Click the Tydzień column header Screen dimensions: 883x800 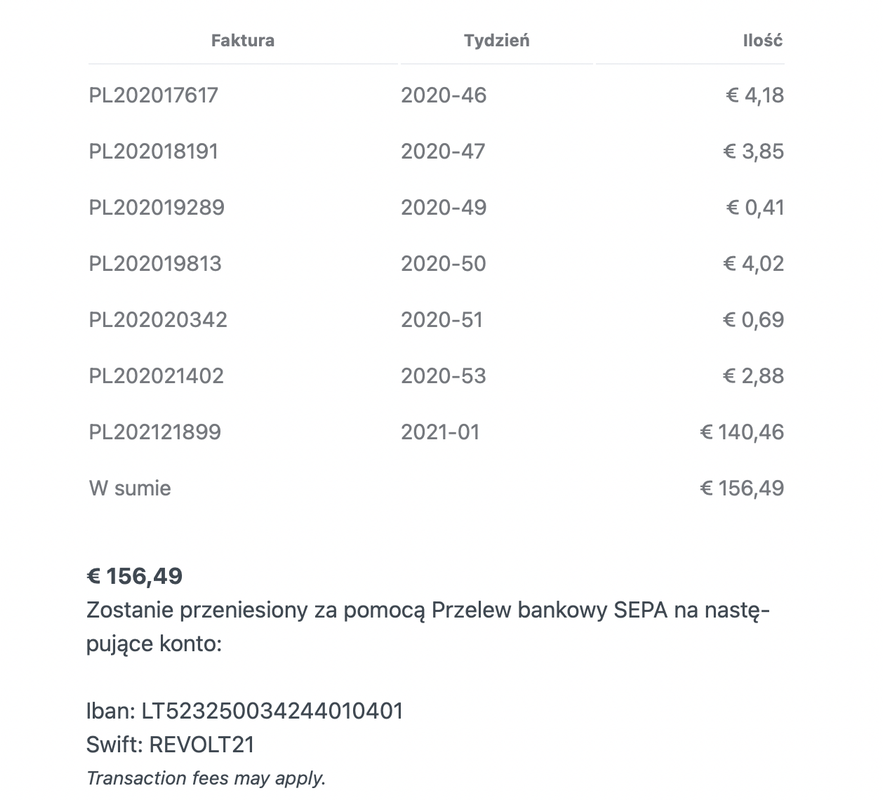[x=497, y=41]
